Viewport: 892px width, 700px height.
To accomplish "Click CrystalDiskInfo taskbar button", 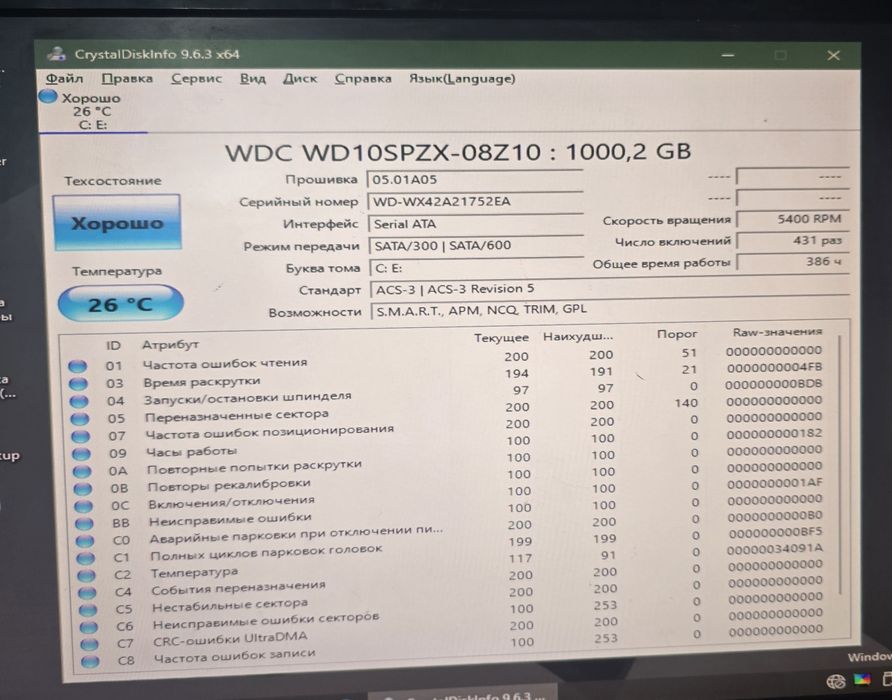I will (462, 695).
